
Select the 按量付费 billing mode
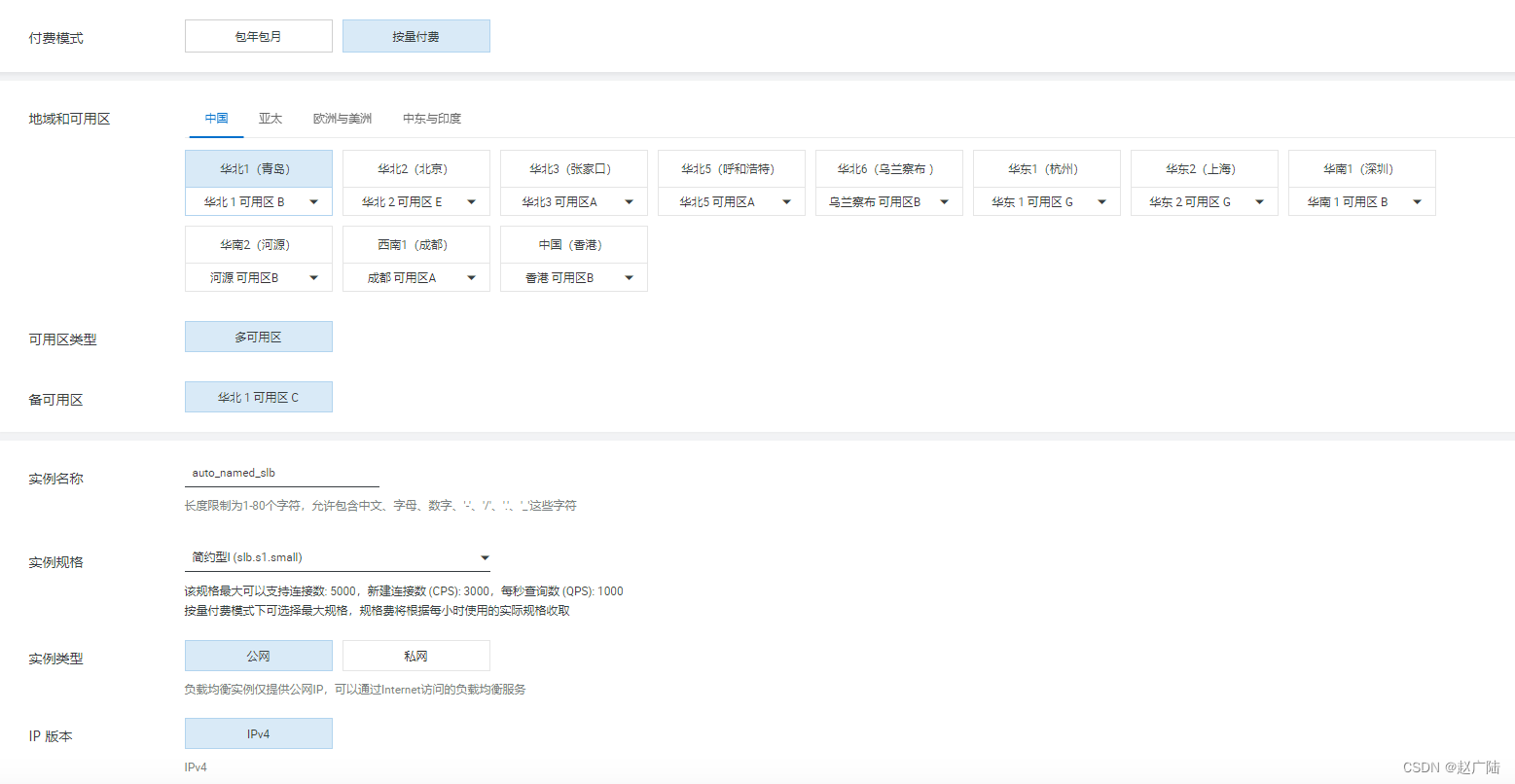tap(415, 35)
